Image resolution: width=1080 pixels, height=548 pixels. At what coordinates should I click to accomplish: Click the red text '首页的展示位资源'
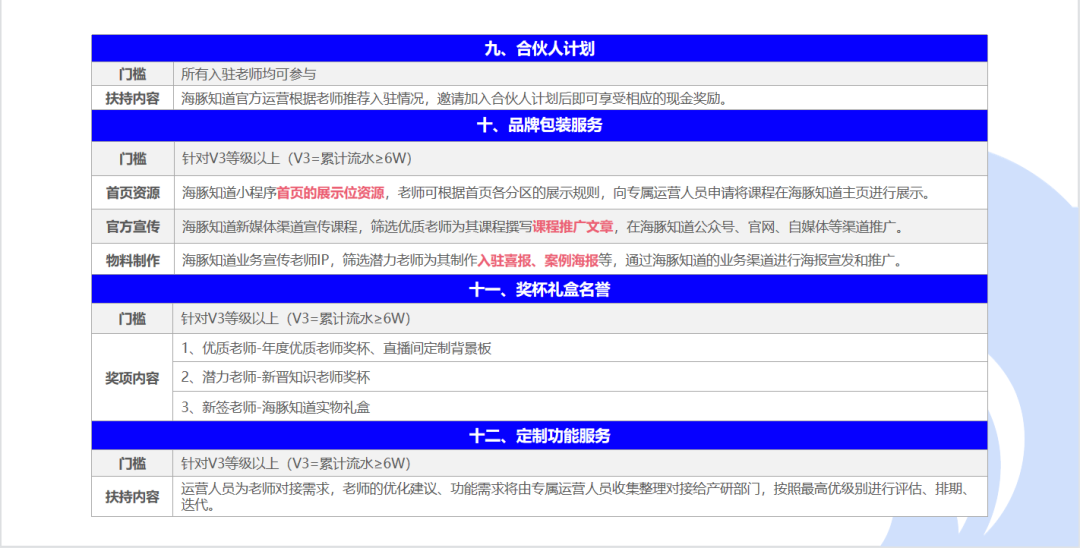point(331,193)
